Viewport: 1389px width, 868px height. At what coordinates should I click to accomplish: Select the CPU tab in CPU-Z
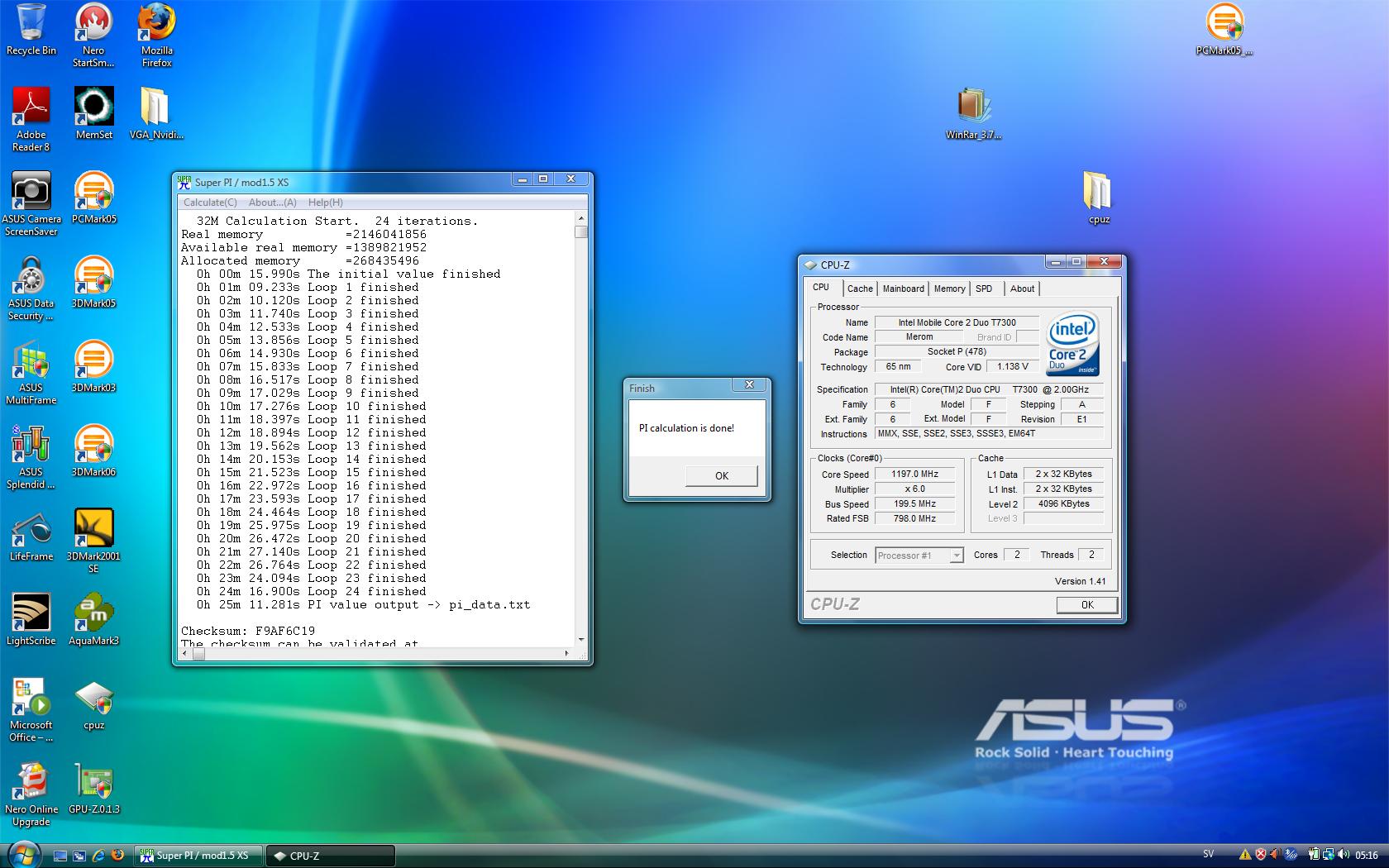821,287
